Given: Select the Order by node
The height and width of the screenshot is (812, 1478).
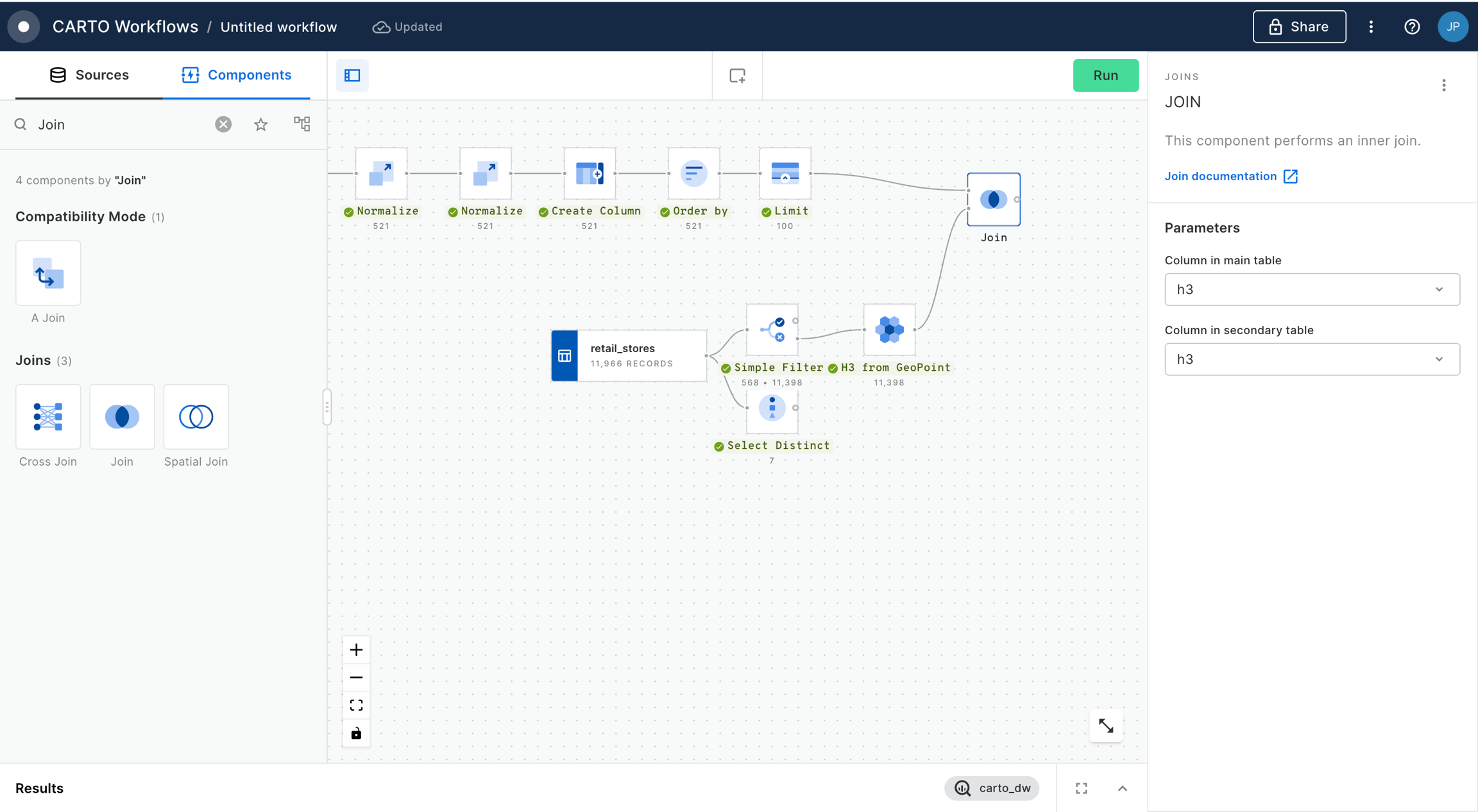Looking at the screenshot, I should pos(693,174).
